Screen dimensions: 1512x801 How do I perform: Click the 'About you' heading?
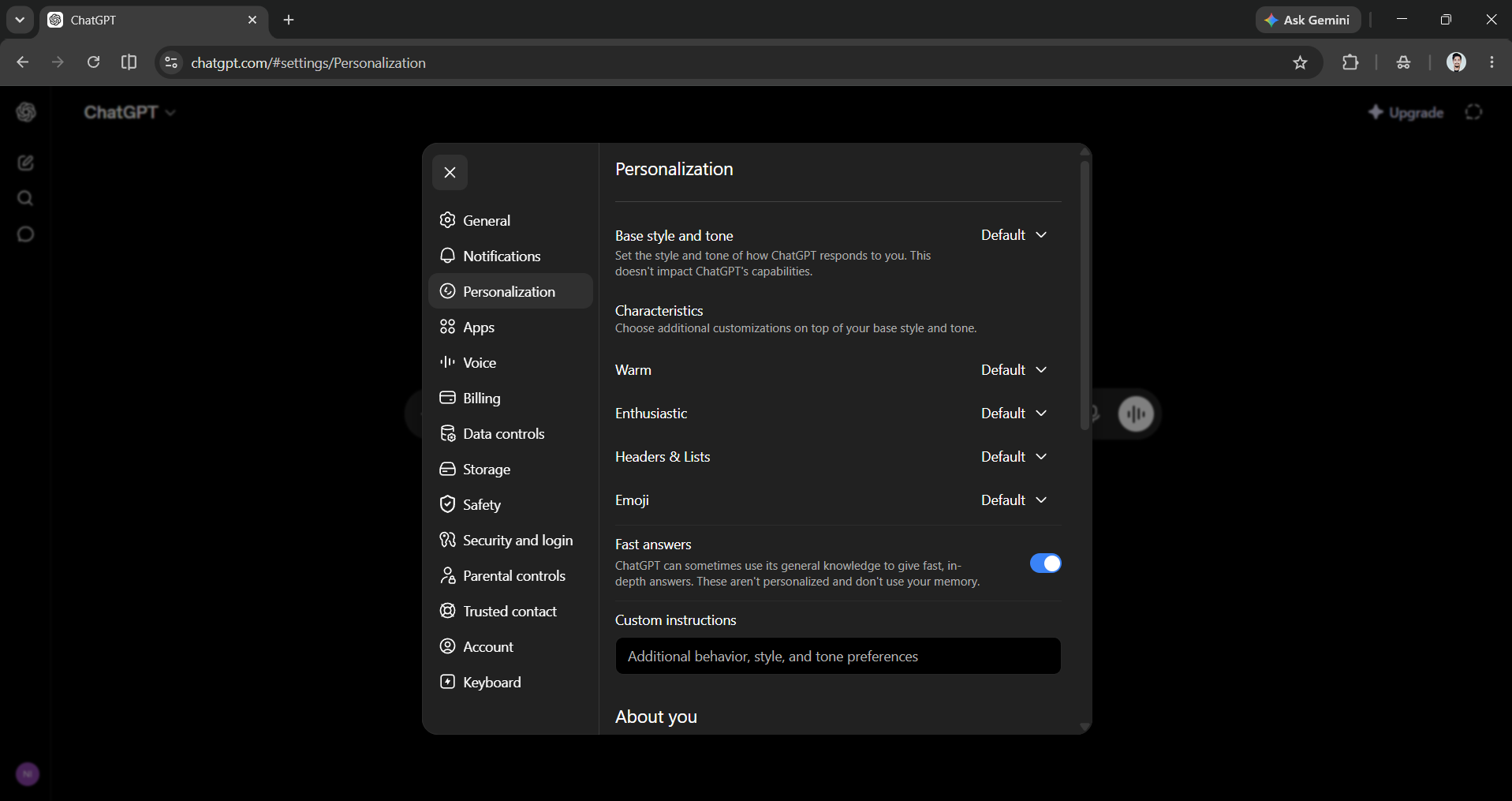click(656, 717)
